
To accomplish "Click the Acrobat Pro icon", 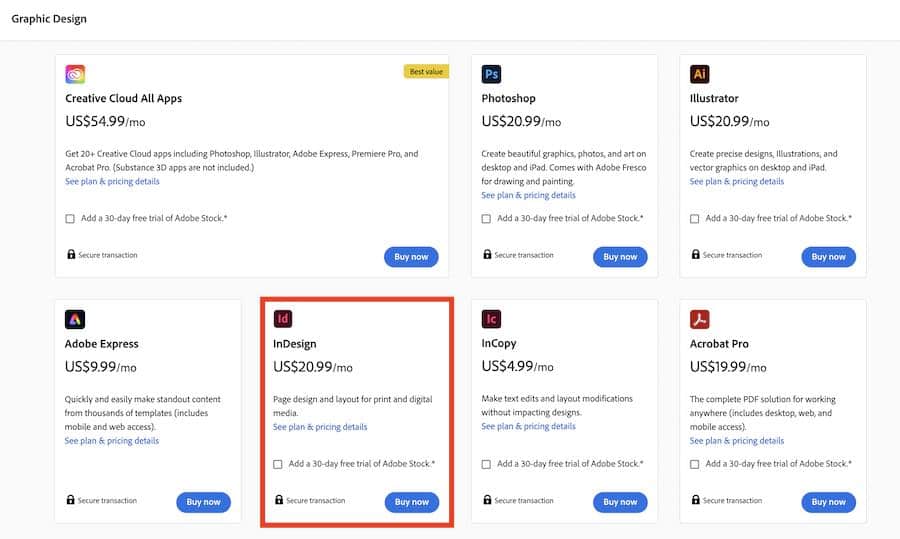I will coord(700,320).
